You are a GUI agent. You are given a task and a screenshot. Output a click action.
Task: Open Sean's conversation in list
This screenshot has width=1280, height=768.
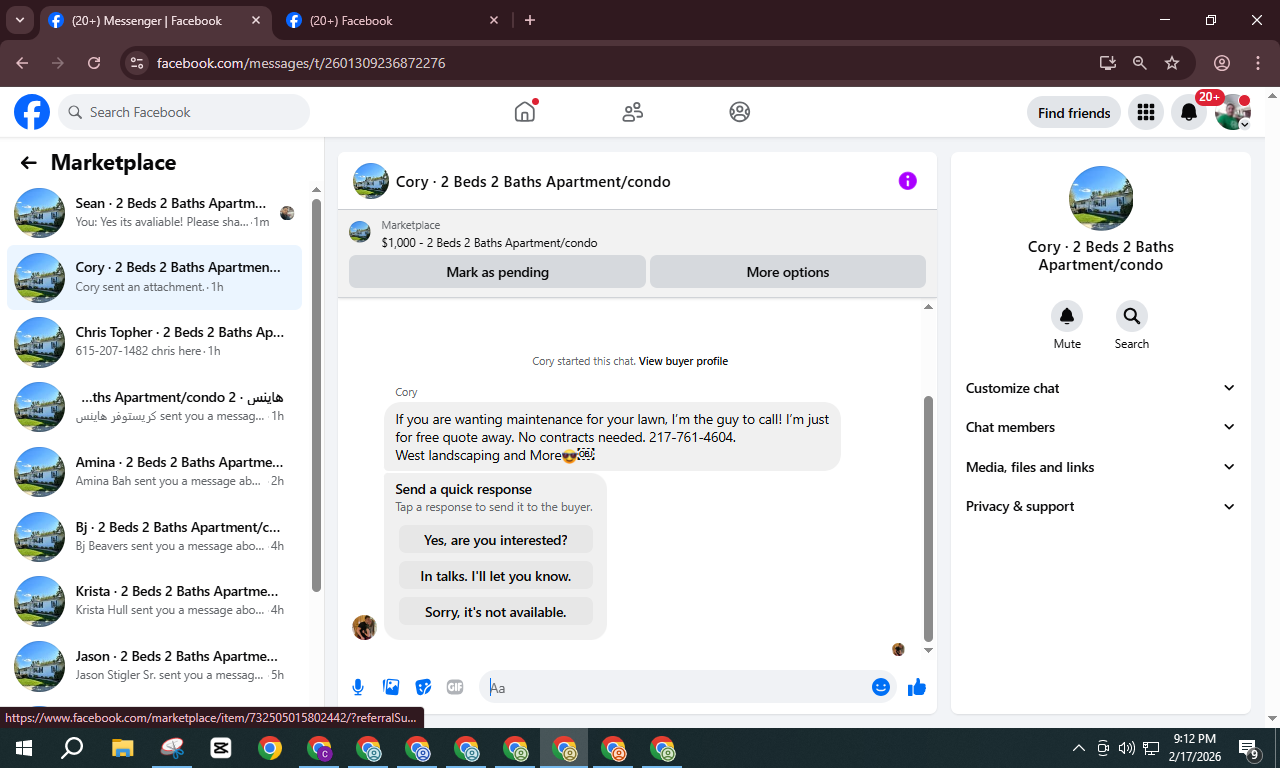[x=155, y=212]
